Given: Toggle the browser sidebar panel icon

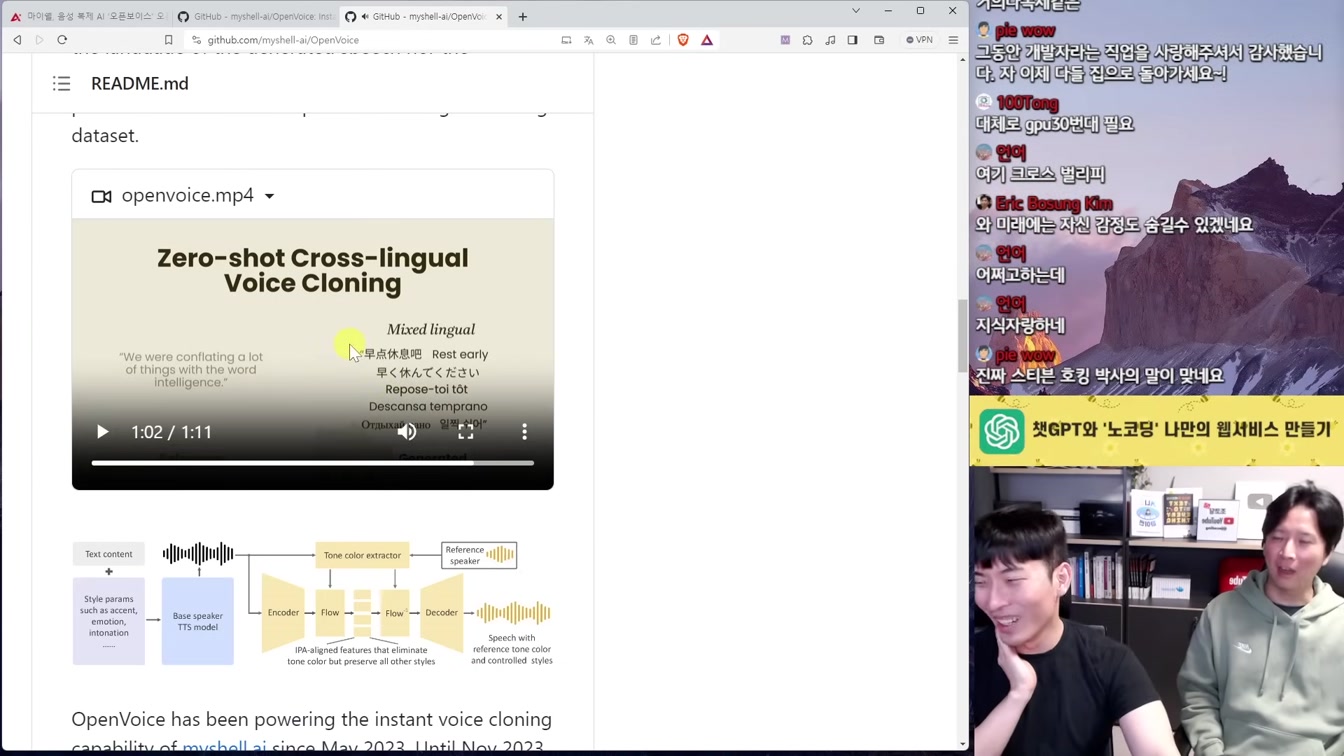Looking at the screenshot, I should click(x=852, y=40).
